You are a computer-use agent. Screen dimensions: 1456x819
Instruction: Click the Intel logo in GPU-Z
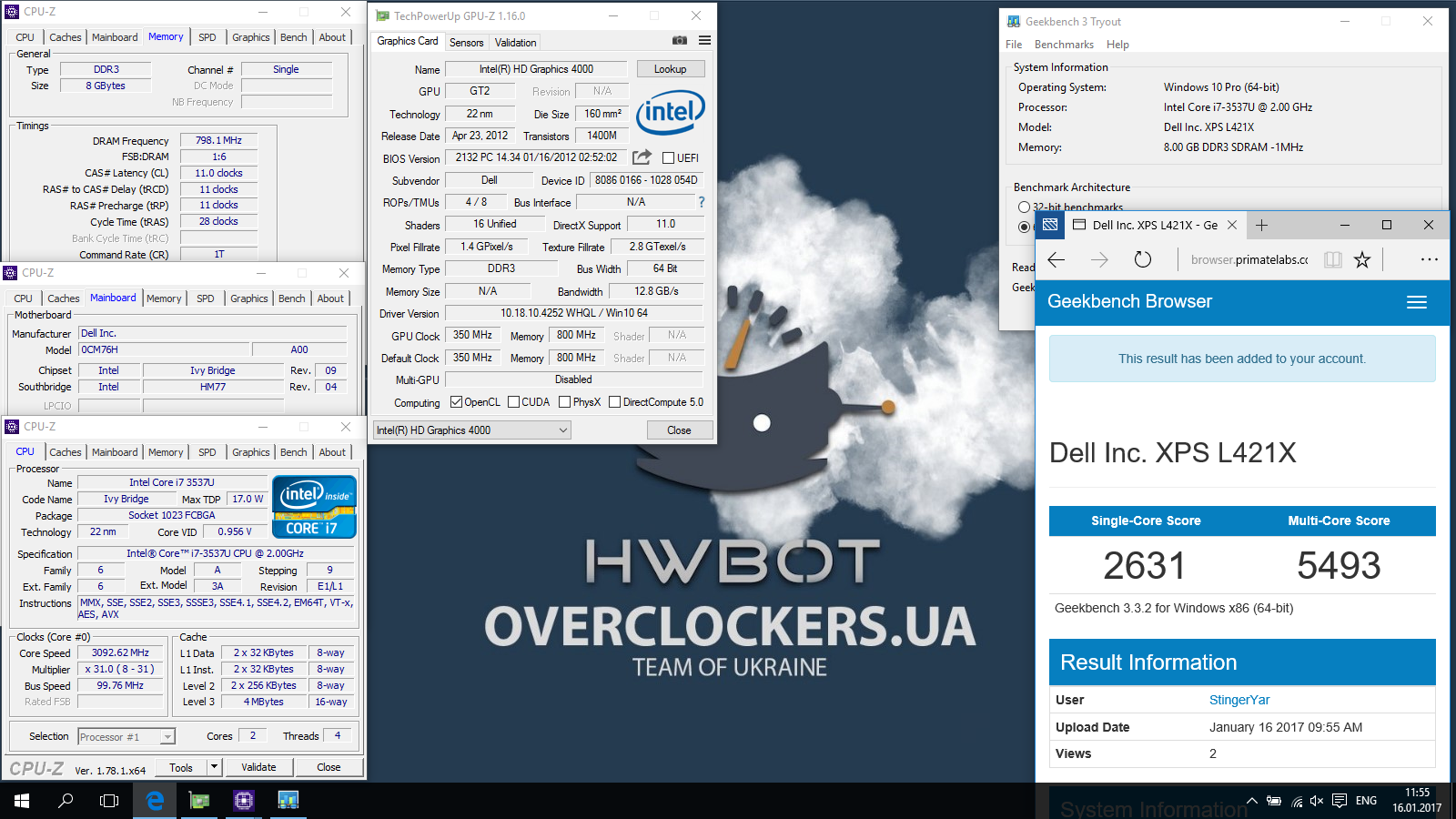671,113
